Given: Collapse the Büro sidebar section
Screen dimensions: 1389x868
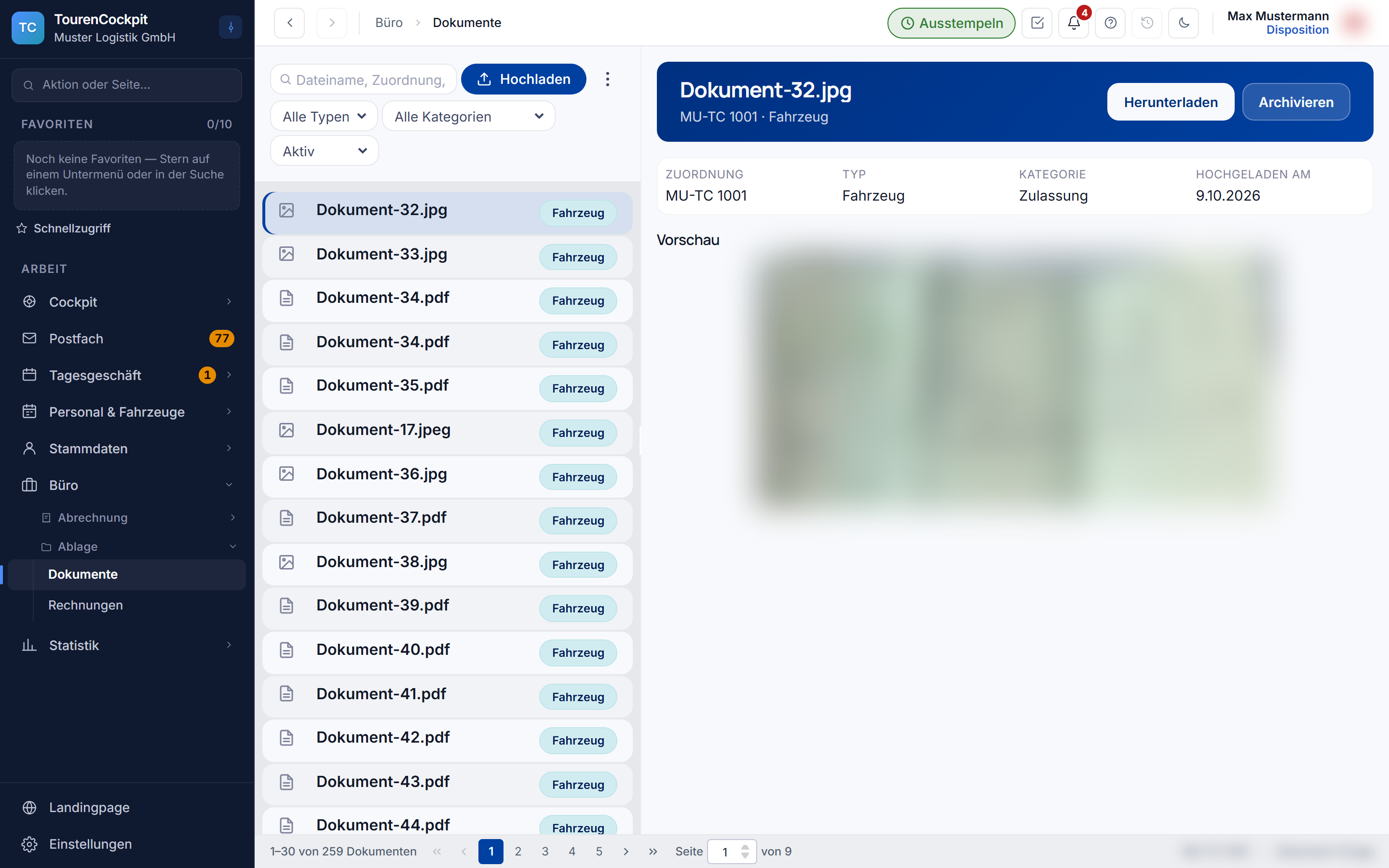Looking at the screenshot, I should (x=127, y=485).
